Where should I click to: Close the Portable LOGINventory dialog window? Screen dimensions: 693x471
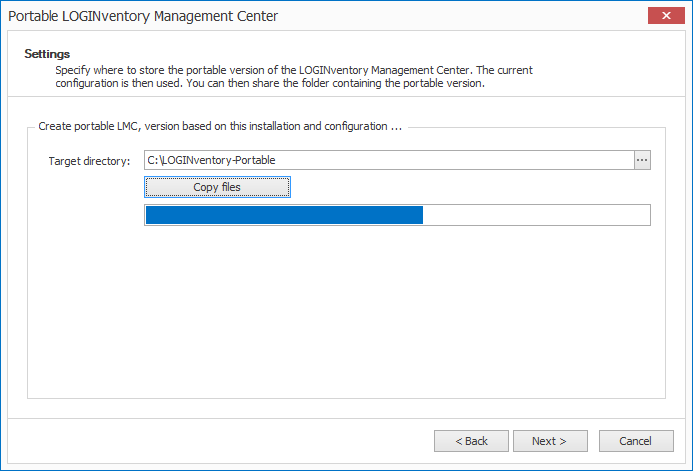point(666,15)
